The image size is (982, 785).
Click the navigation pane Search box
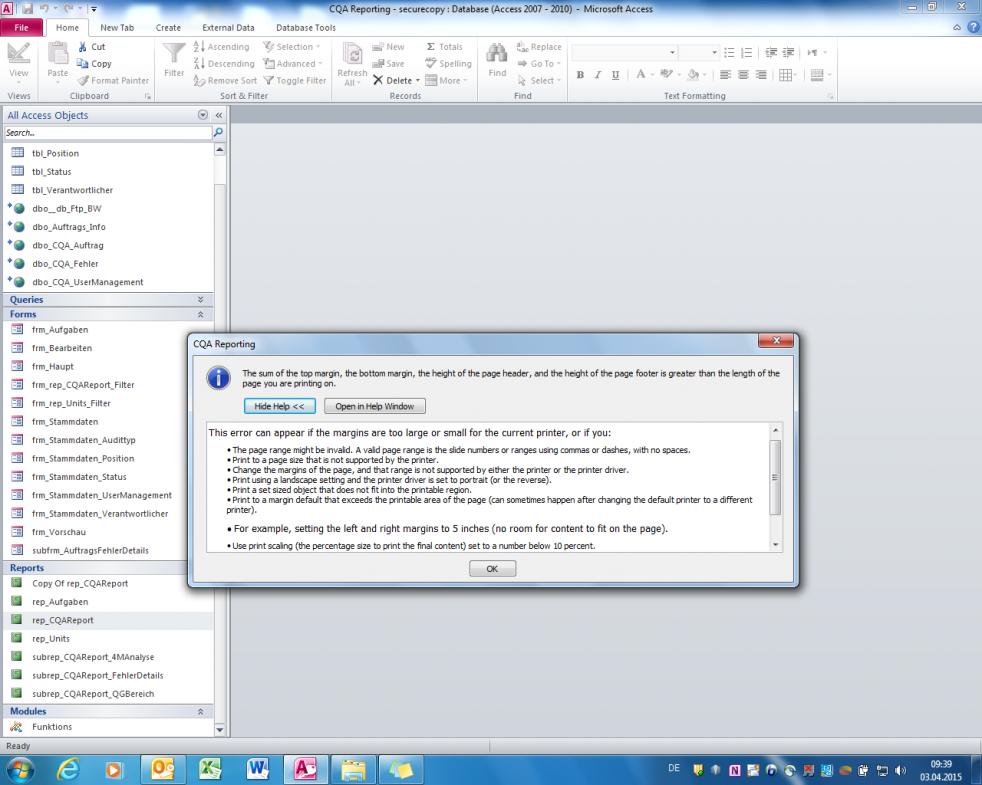click(x=108, y=133)
